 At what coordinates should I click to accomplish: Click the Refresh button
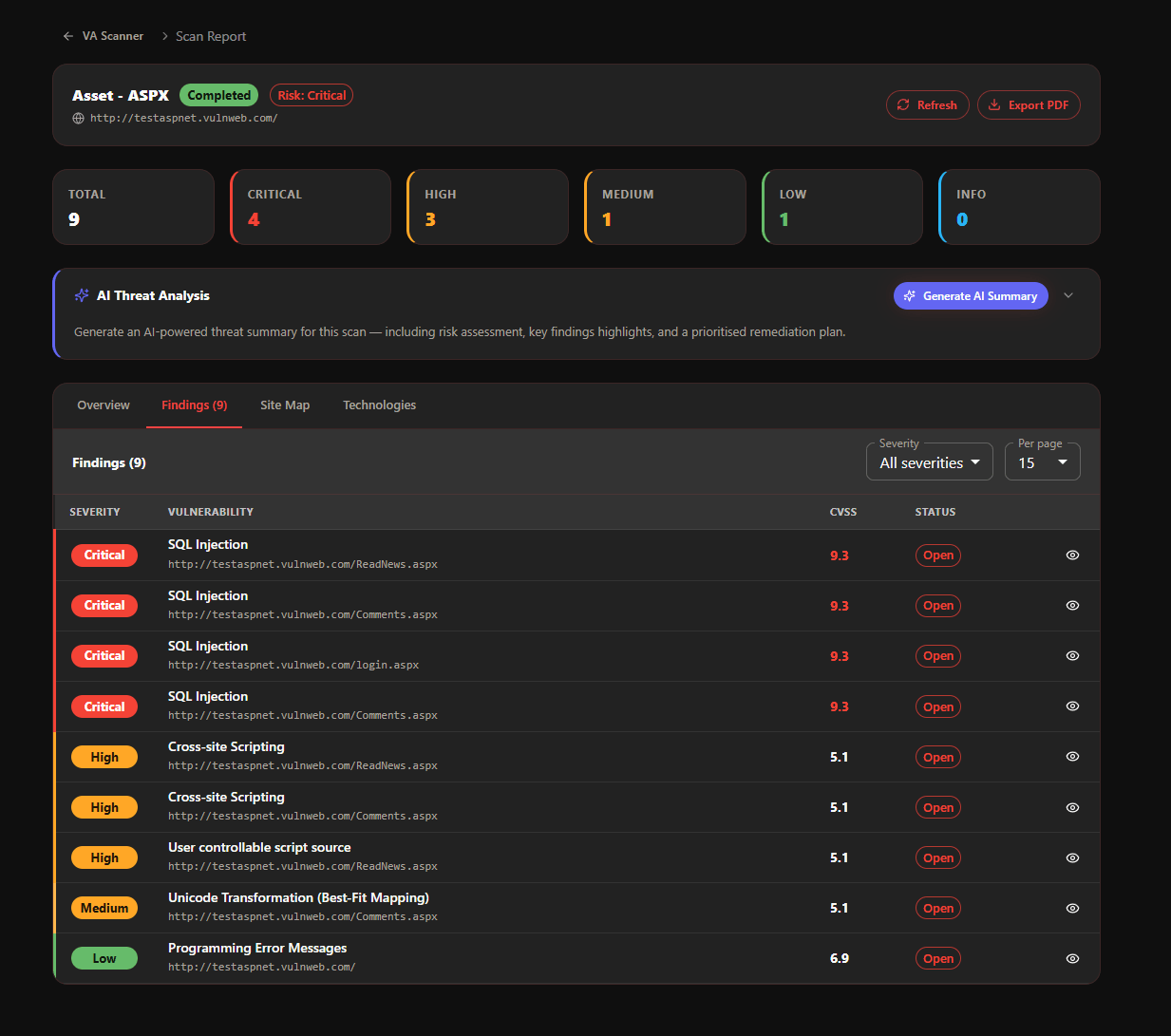(x=928, y=105)
